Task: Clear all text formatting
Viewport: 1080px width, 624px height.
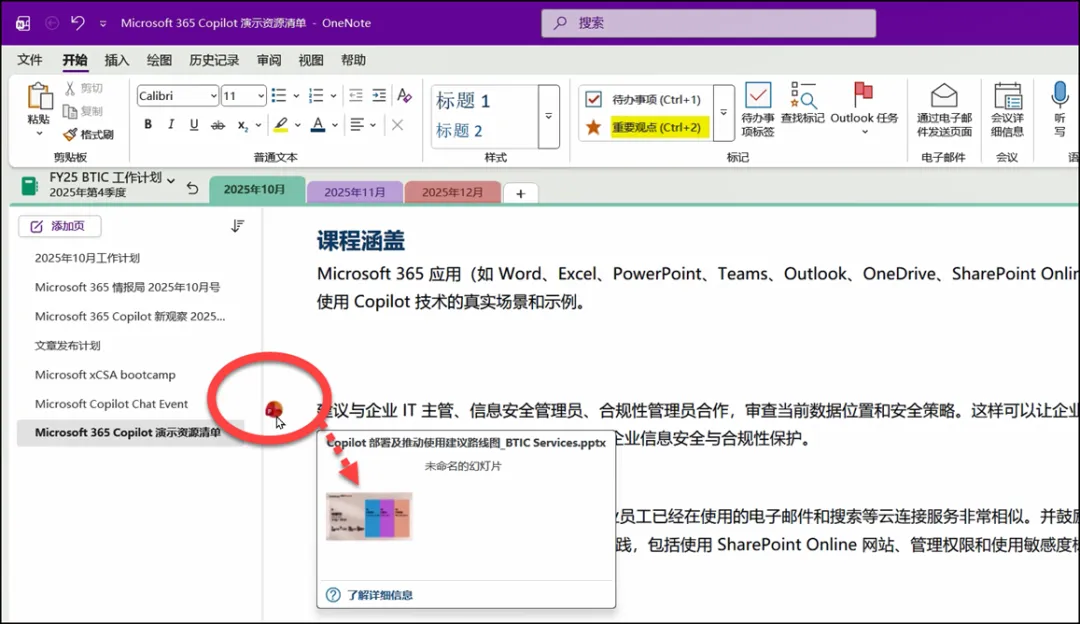Action: (x=404, y=96)
